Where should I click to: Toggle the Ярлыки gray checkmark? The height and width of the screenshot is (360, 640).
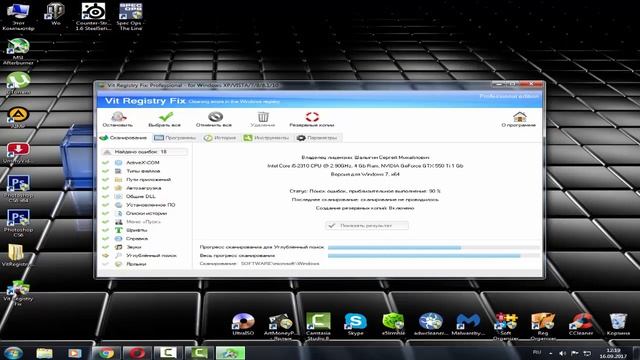coord(106,264)
